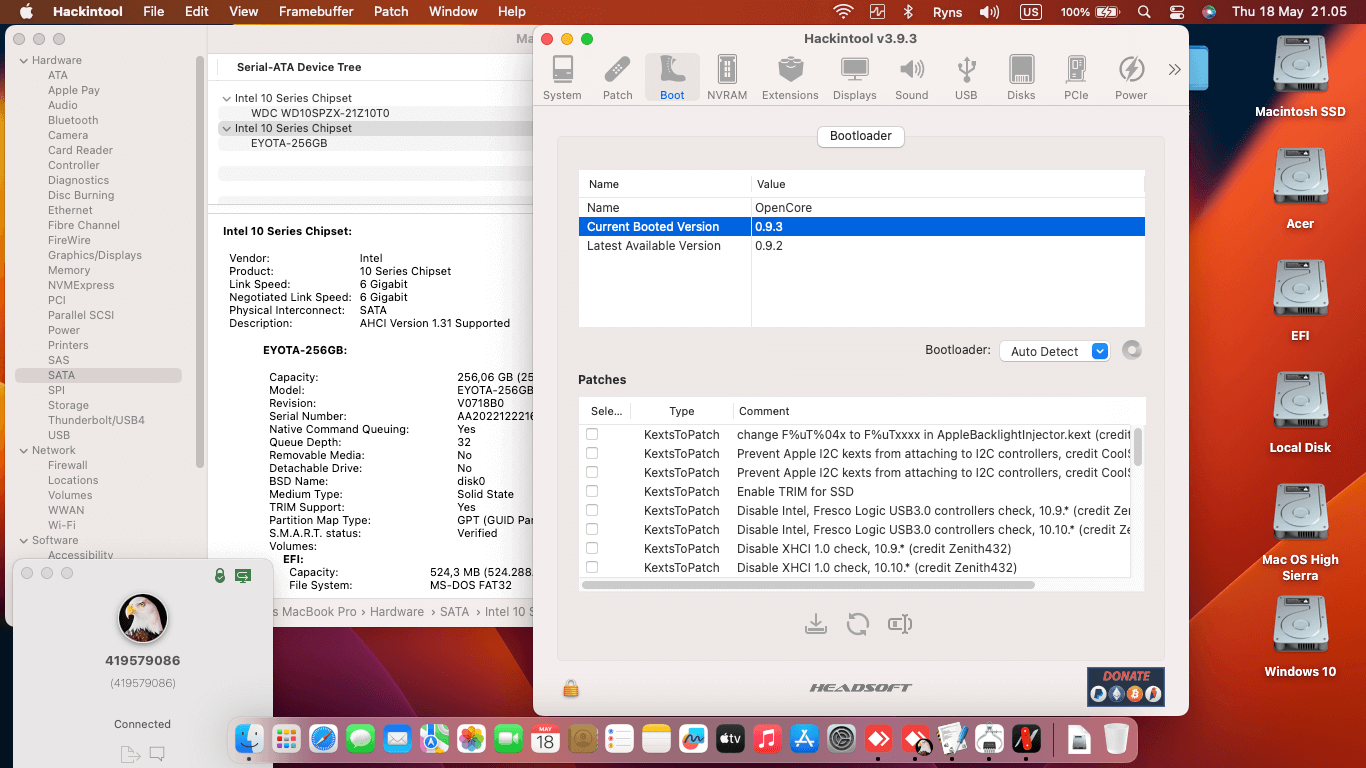Select EYOTA-256GB in device tree

289,143
